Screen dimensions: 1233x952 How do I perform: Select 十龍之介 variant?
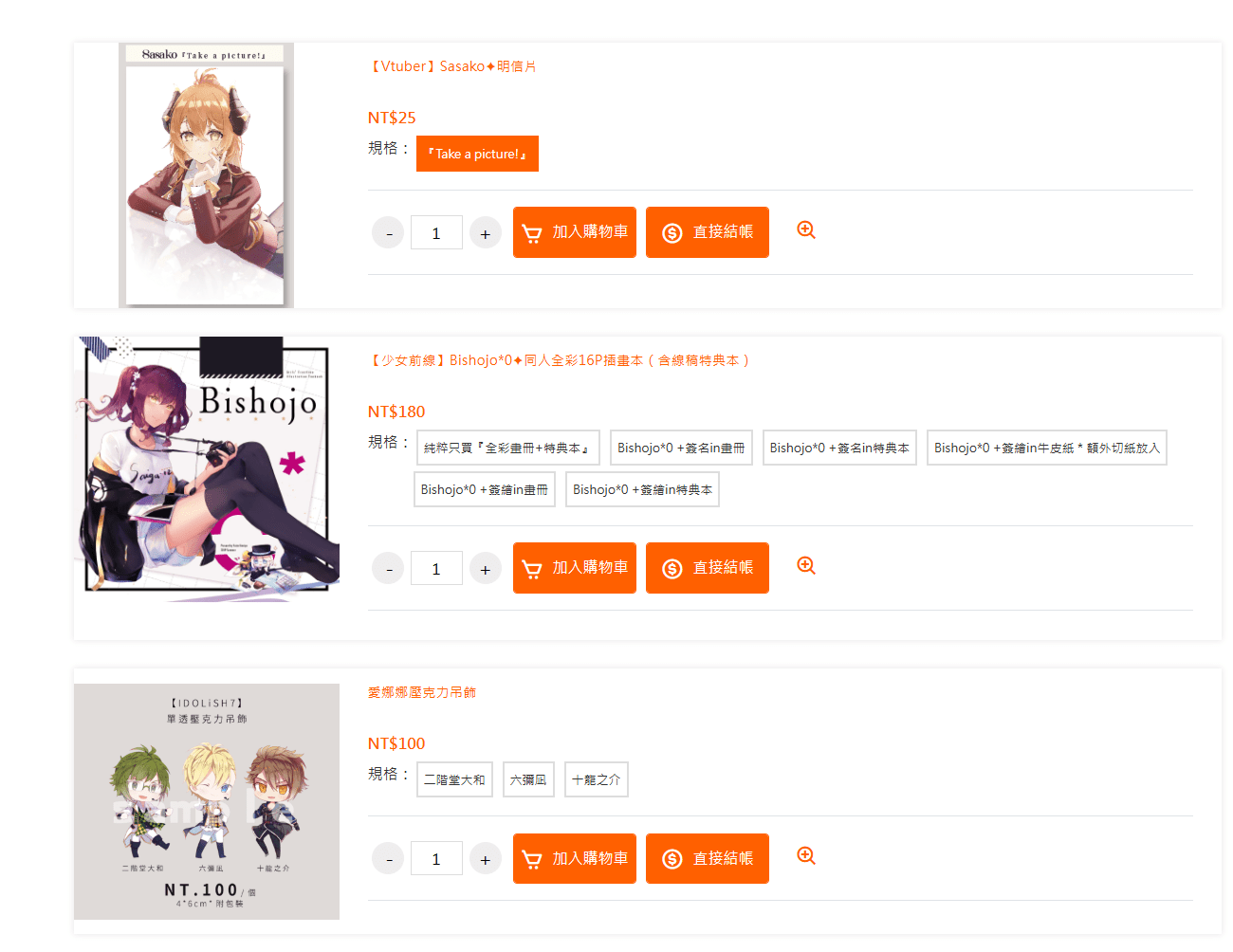[596, 779]
